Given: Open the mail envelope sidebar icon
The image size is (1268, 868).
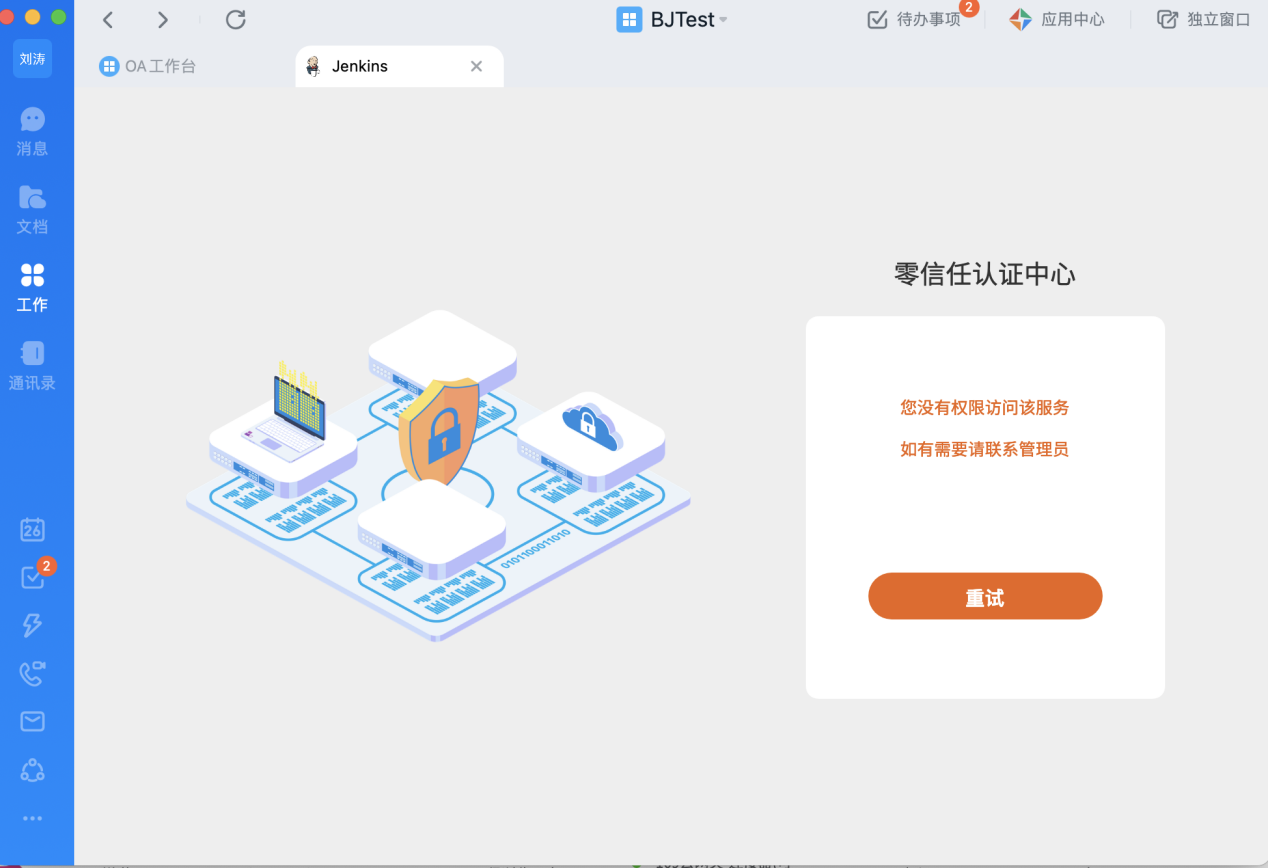Looking at the screenshot, I should (x=32, y=721).
